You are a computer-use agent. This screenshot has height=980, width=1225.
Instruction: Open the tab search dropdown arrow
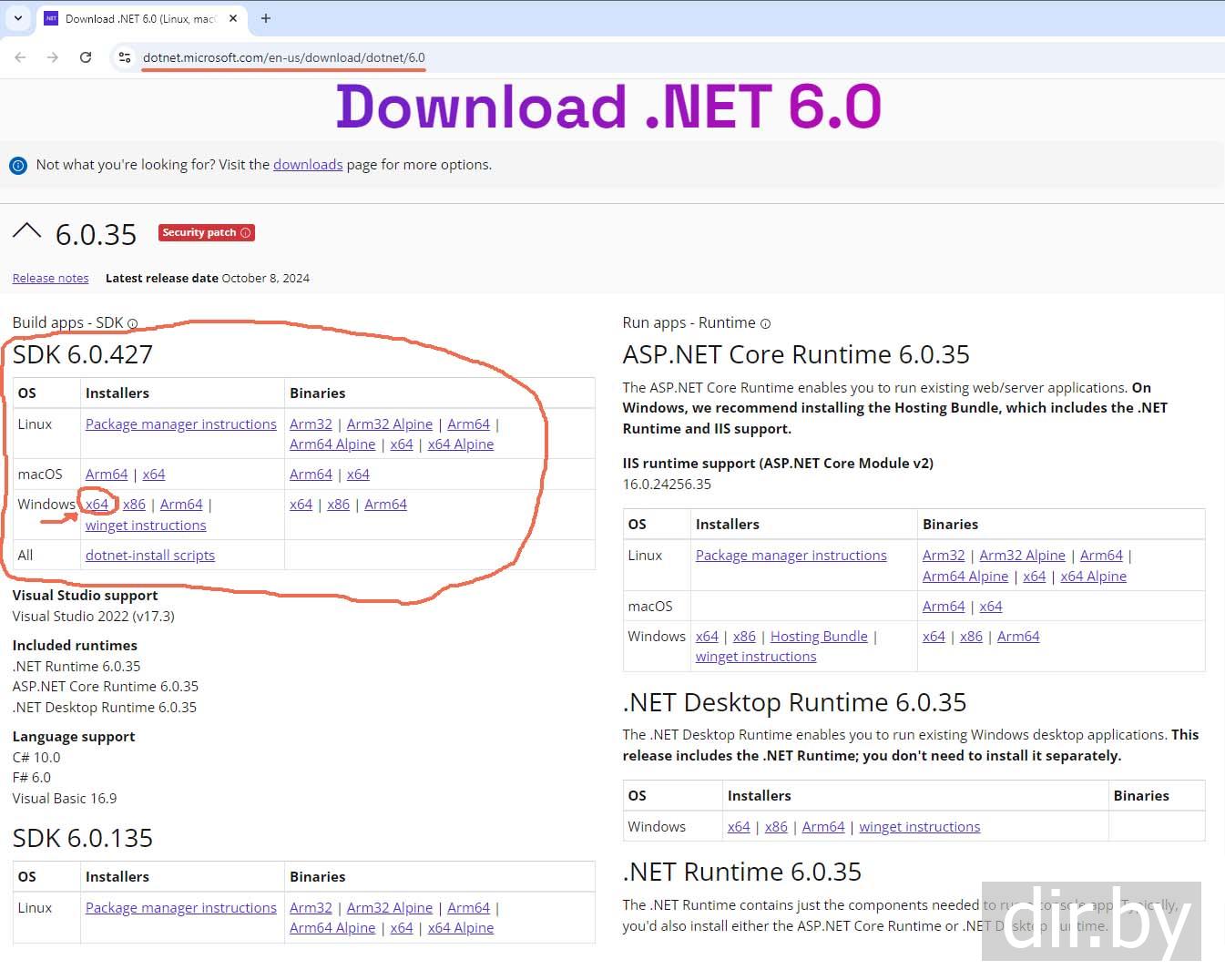(x=17, y=18)
